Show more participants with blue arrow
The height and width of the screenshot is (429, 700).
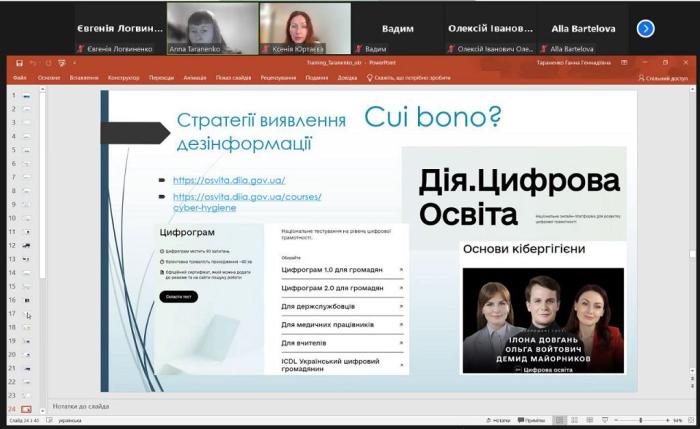[645, 28]
